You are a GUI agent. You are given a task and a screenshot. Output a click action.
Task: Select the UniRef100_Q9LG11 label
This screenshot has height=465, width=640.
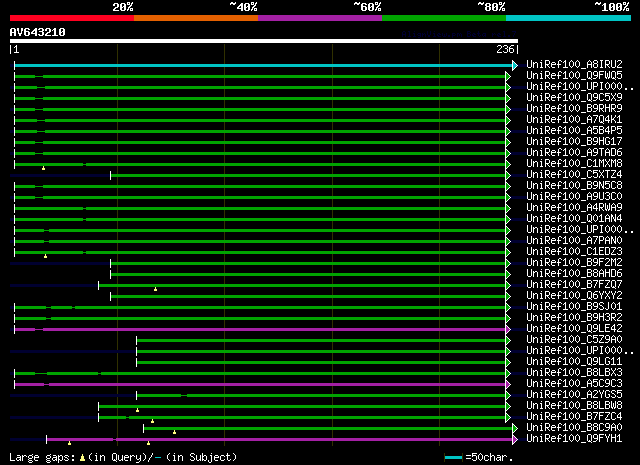click(574, 361)
